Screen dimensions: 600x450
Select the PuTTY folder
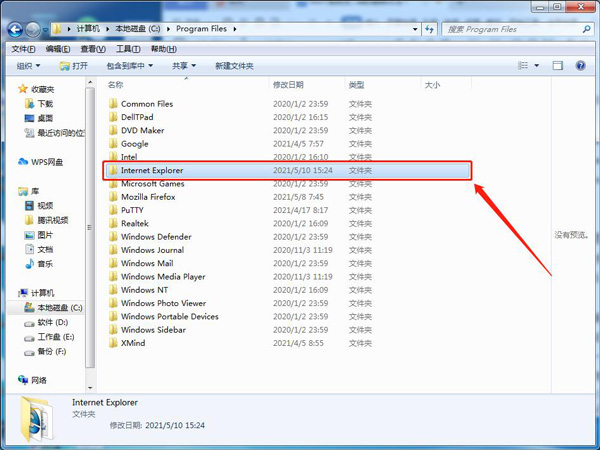[126, 210]
